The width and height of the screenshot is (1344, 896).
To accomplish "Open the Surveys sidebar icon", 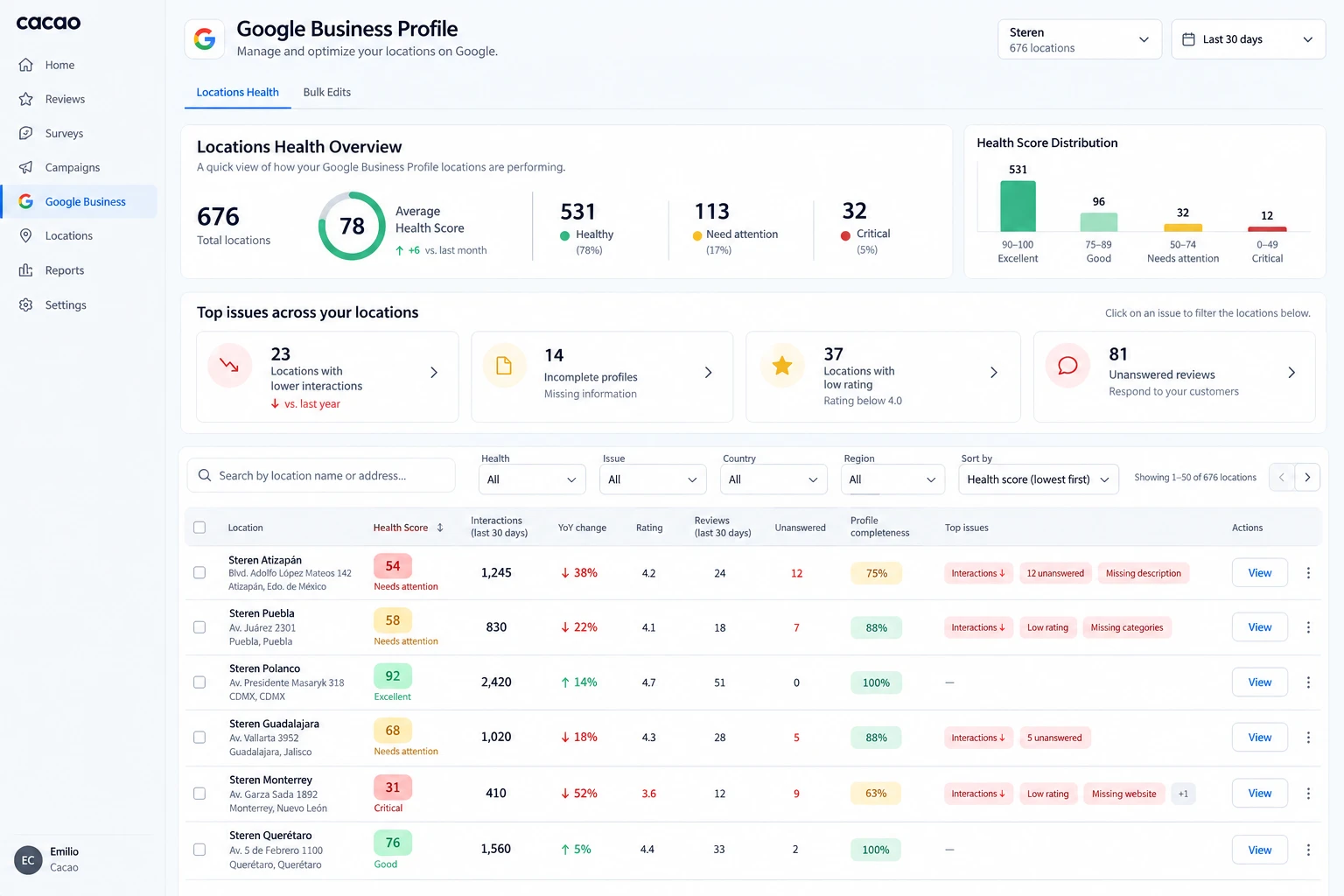I will [26, 133].
